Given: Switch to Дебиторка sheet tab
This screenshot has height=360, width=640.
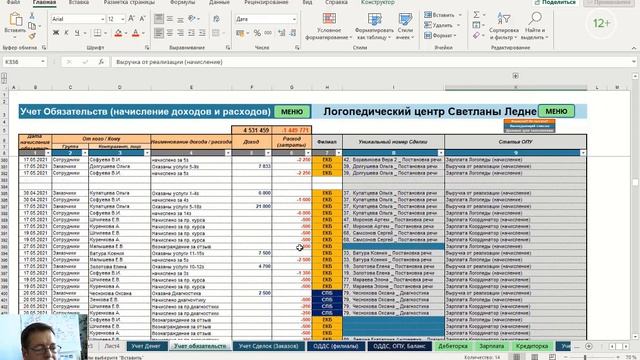Looking at the screenshot, I should click(x=453, y=346).
